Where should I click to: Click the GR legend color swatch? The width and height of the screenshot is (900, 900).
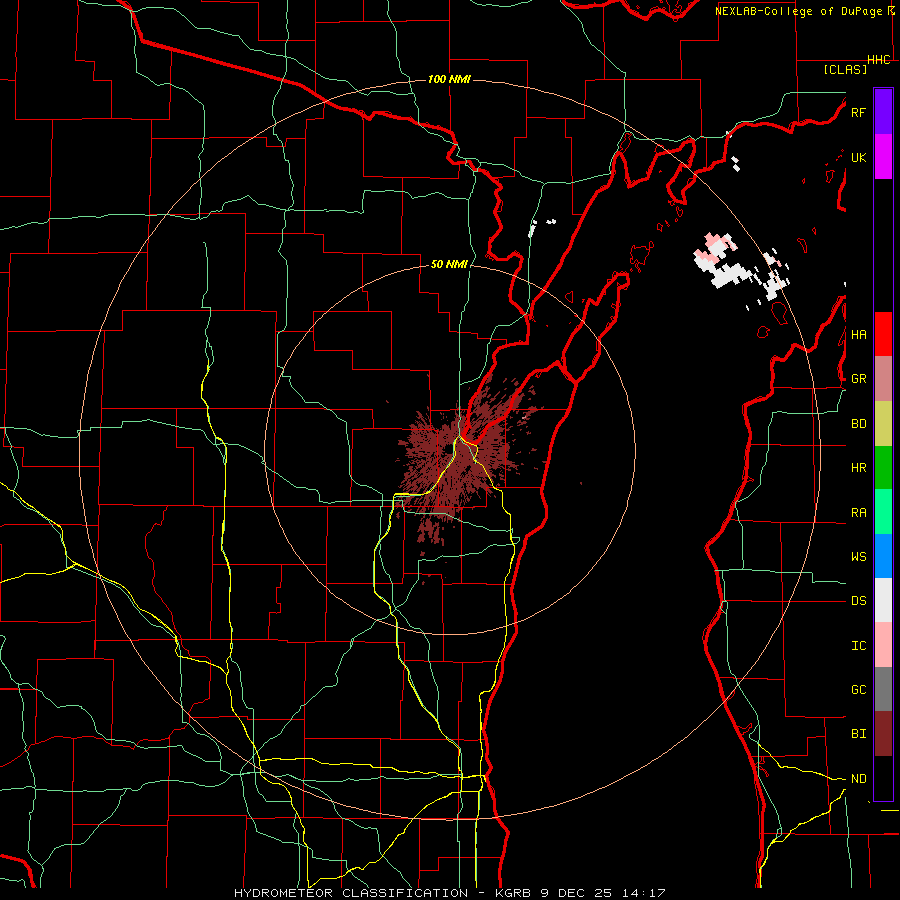[883, 379]
